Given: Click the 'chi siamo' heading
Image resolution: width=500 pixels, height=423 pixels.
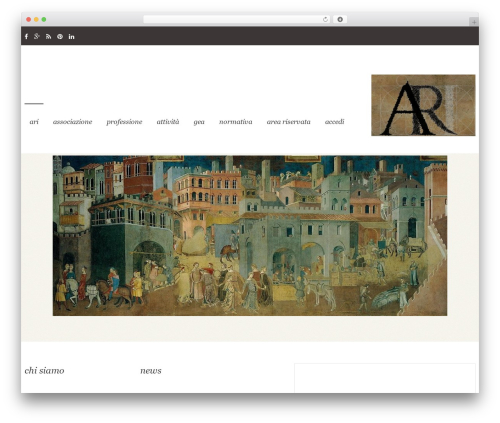Looking at the screenshot, I should tap(44, 371).
